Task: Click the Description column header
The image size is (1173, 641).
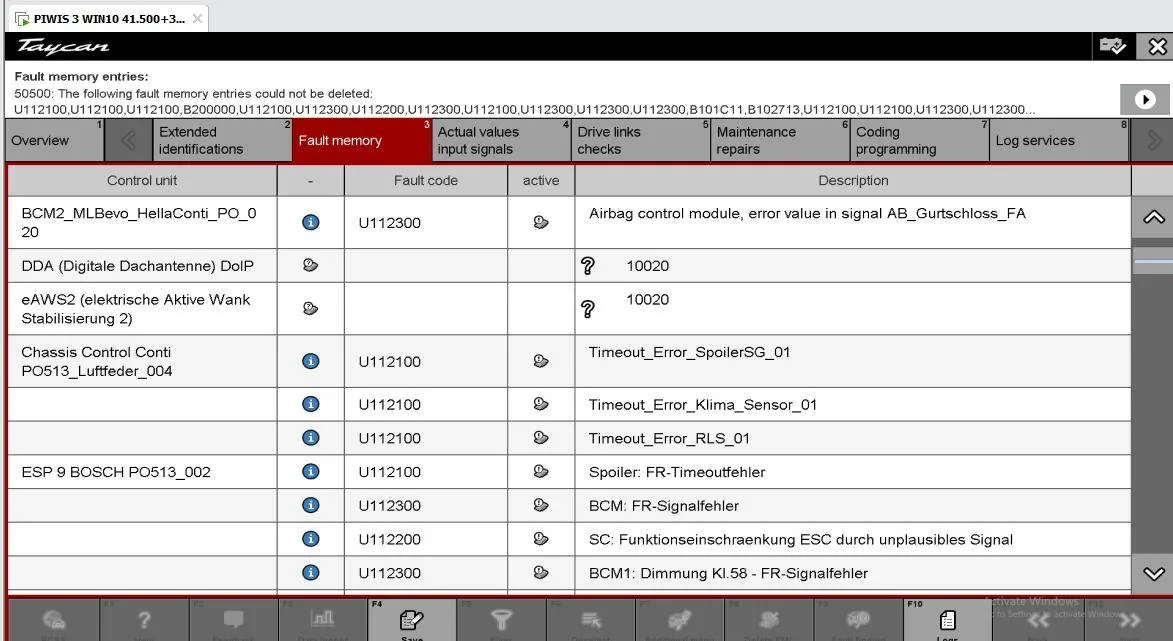Action: pyautogui.click(x=853, y=180)
